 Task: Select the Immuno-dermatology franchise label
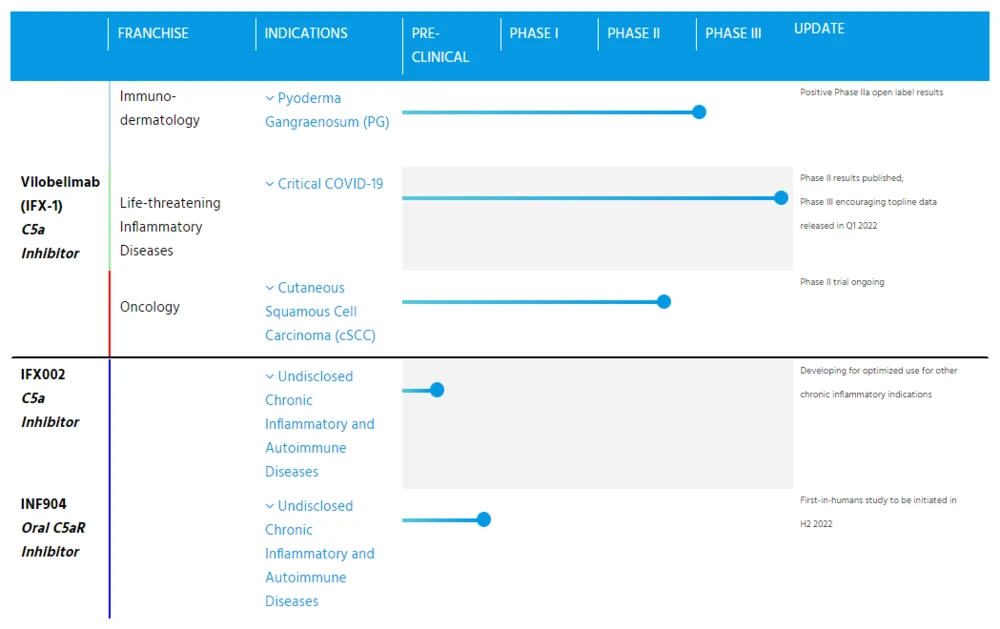tap(159, 108)
